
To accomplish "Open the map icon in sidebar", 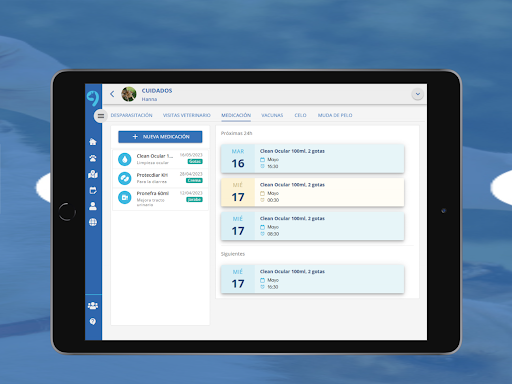I will pyautogui.click(x=93, y=174).
